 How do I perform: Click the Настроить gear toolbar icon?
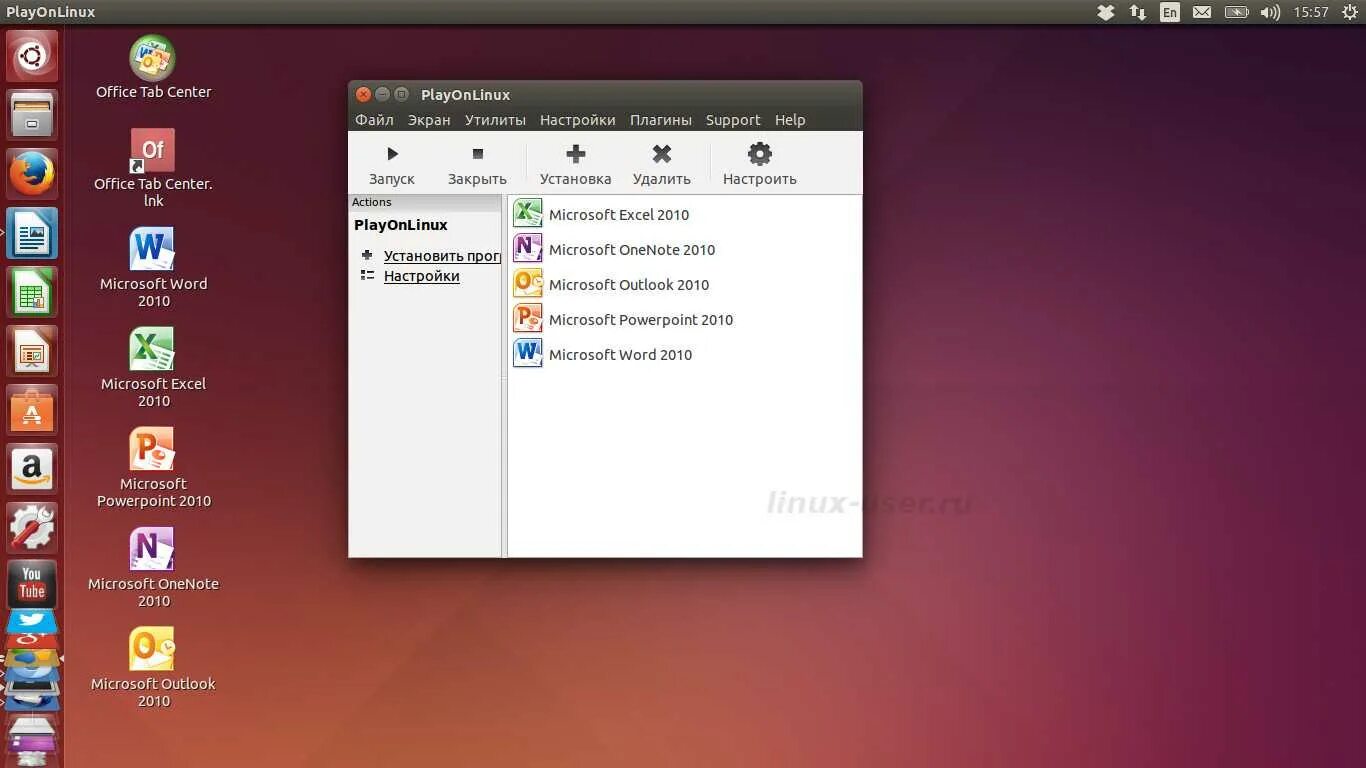760,154
